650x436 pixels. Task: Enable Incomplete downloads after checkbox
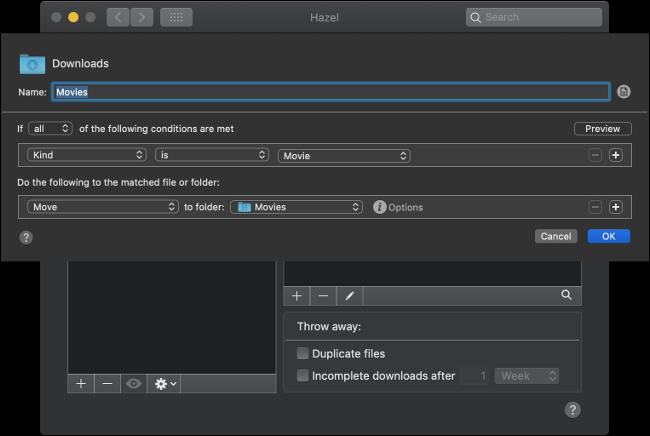click(303, 376)
